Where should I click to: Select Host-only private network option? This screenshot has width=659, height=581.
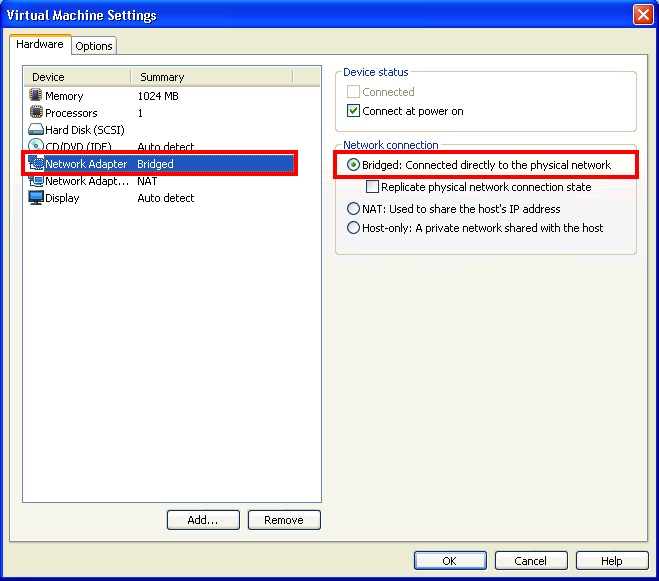pos(353,228)
